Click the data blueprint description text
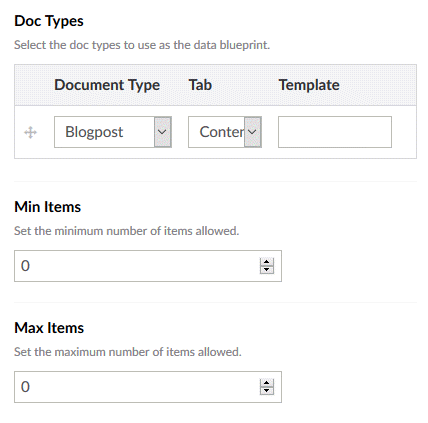Viewport: 428px width, 423px height. pos(142,45)
